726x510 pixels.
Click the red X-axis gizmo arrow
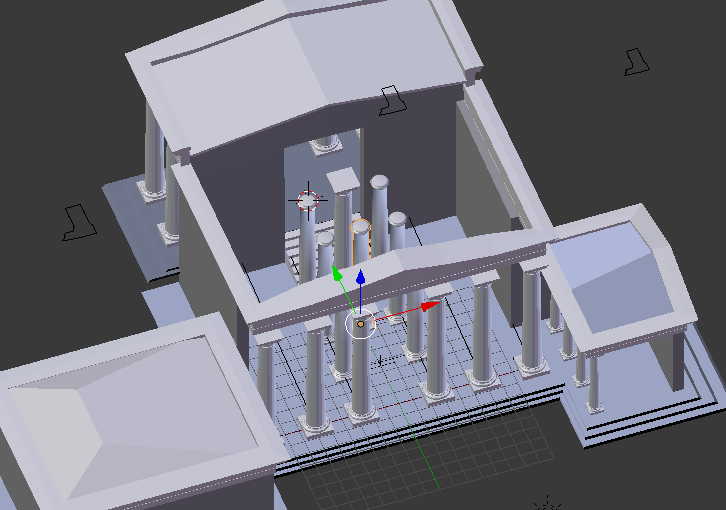[431, 306]
